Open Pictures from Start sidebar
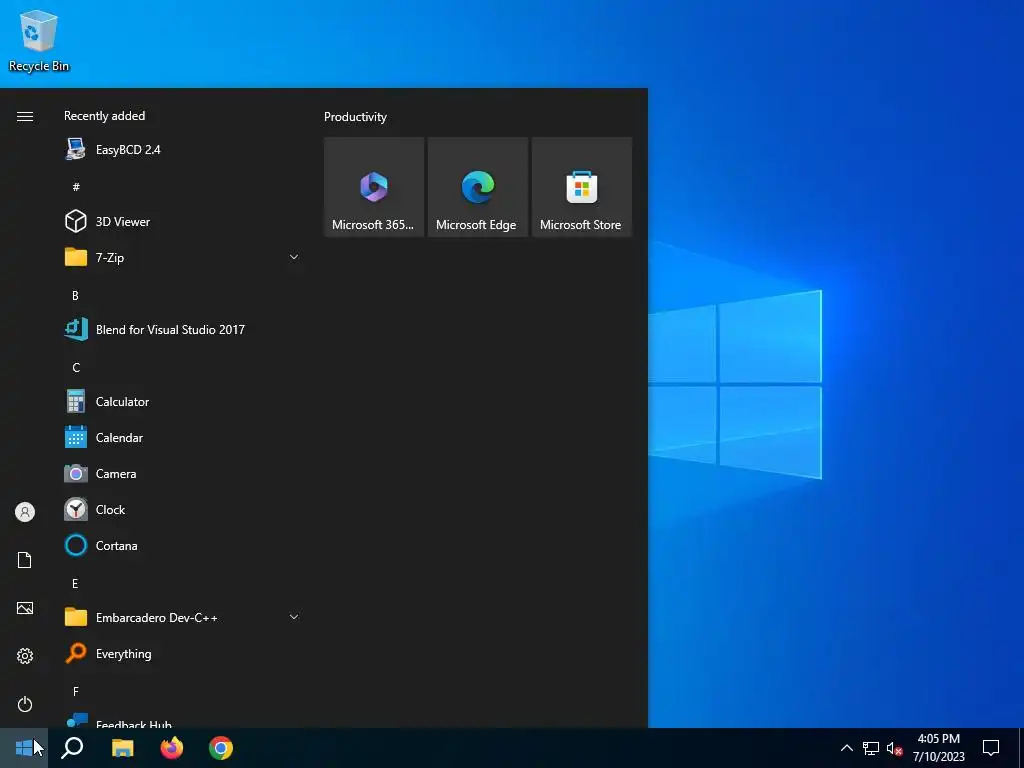This screenshot has width=1024, height=768. (25, 608)
